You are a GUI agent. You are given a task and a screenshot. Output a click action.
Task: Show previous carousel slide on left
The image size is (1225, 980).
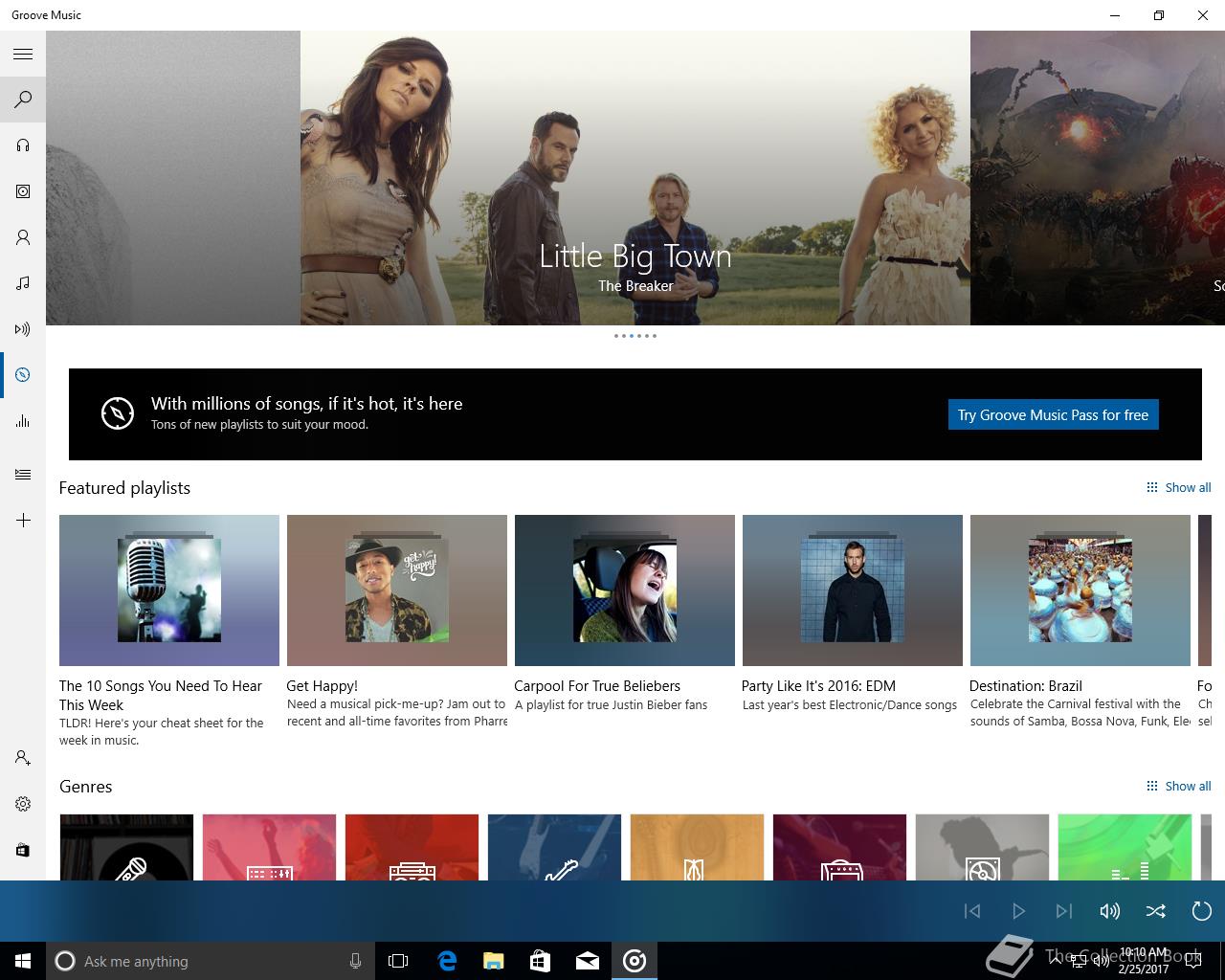(x=173, y=178)
